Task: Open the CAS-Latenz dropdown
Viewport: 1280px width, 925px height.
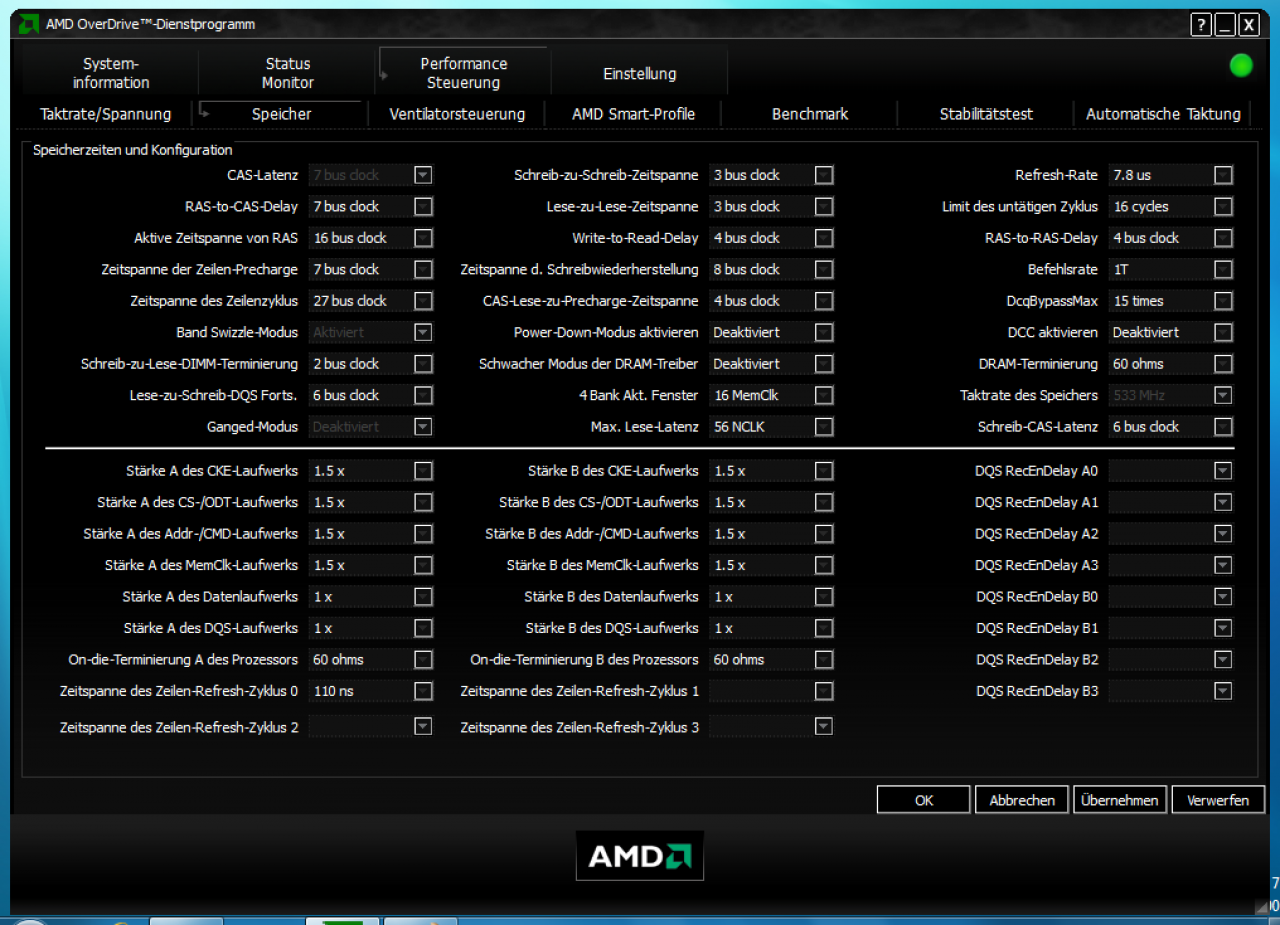Action: coord(423,175)
